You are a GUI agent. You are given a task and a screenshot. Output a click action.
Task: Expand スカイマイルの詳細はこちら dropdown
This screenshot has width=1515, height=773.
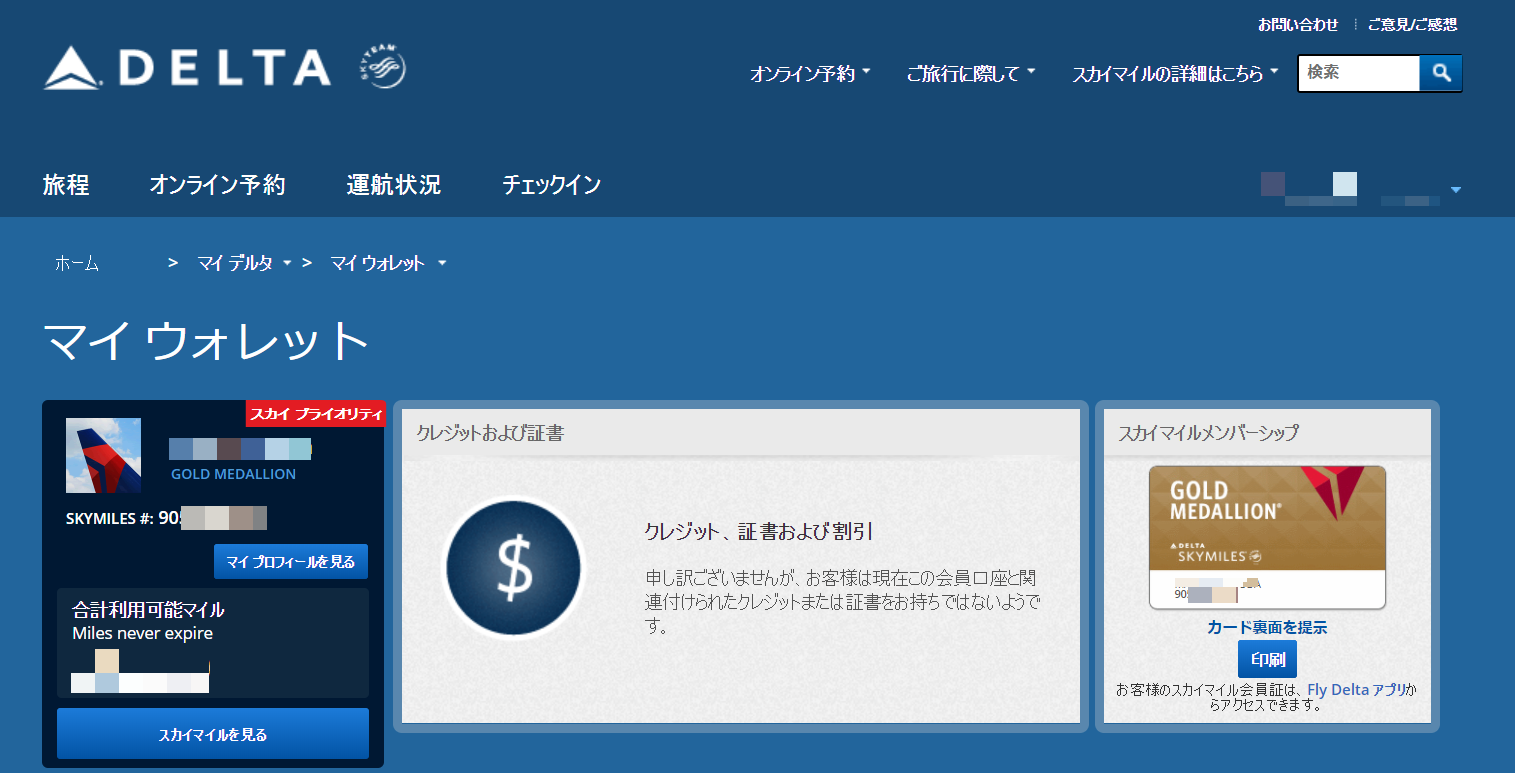coord(1175,73)
